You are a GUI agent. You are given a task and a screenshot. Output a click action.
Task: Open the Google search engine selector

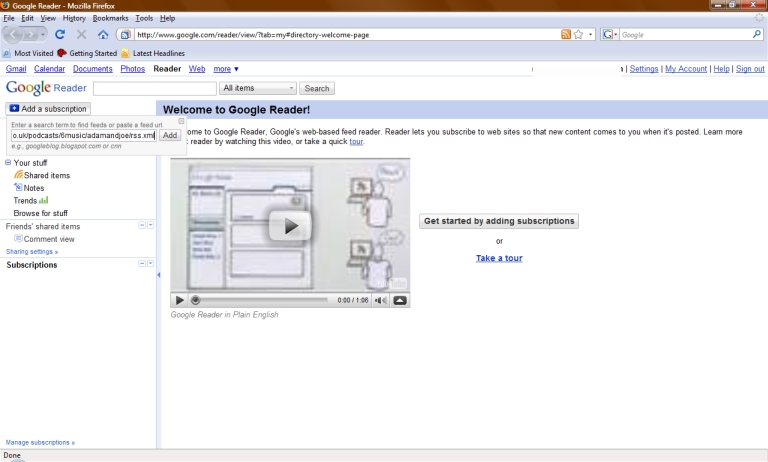(x=610, y=34)
